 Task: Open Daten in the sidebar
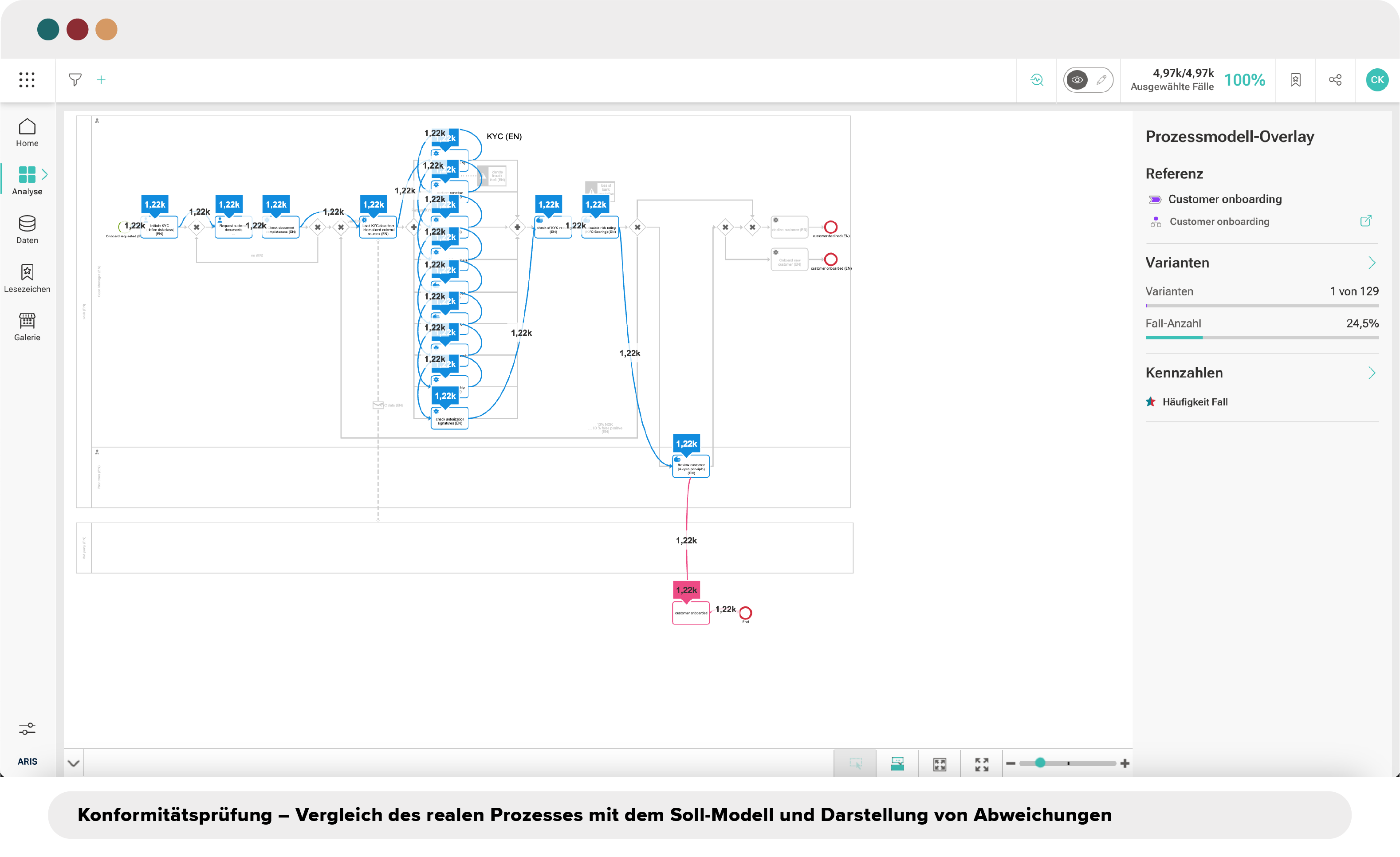(x=27, y=230)
